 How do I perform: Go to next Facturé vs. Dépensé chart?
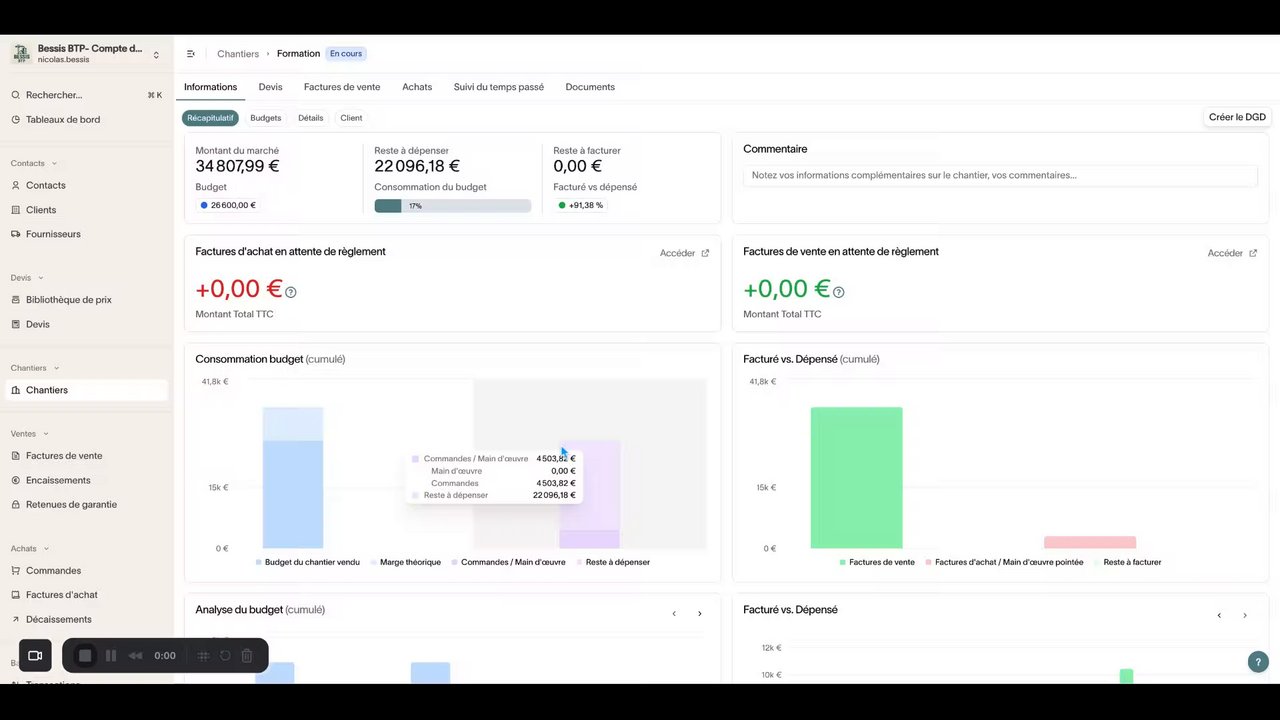pyautogui.click(x=1245, y=615)
